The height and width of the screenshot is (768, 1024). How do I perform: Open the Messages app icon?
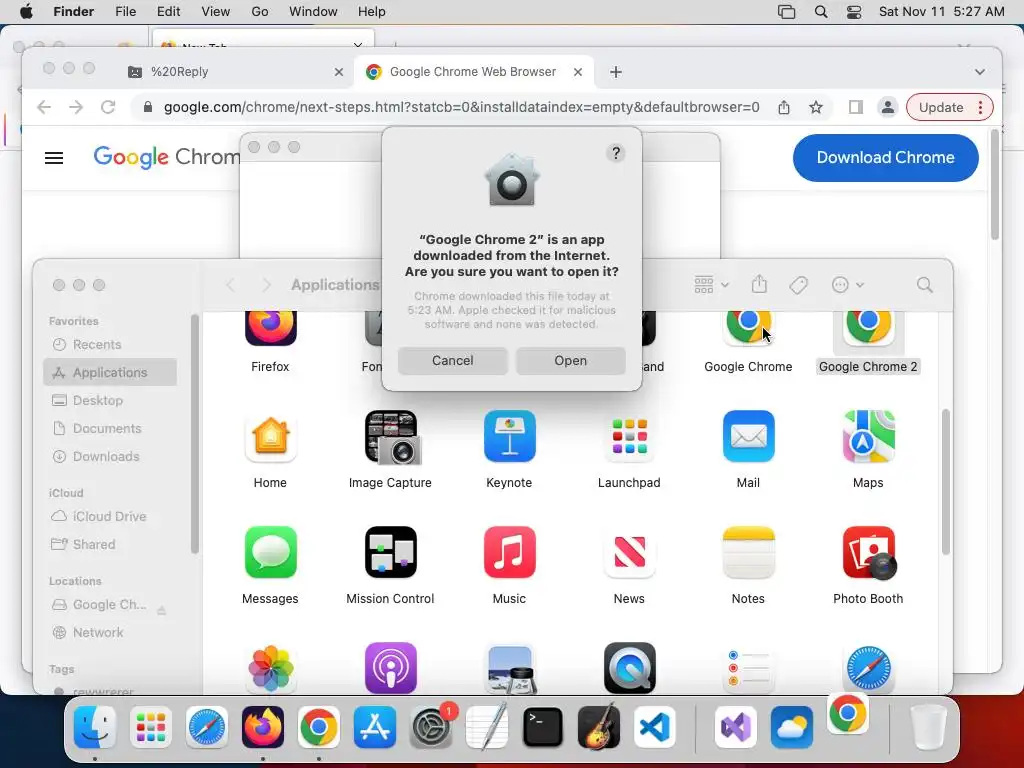[270, 552]
